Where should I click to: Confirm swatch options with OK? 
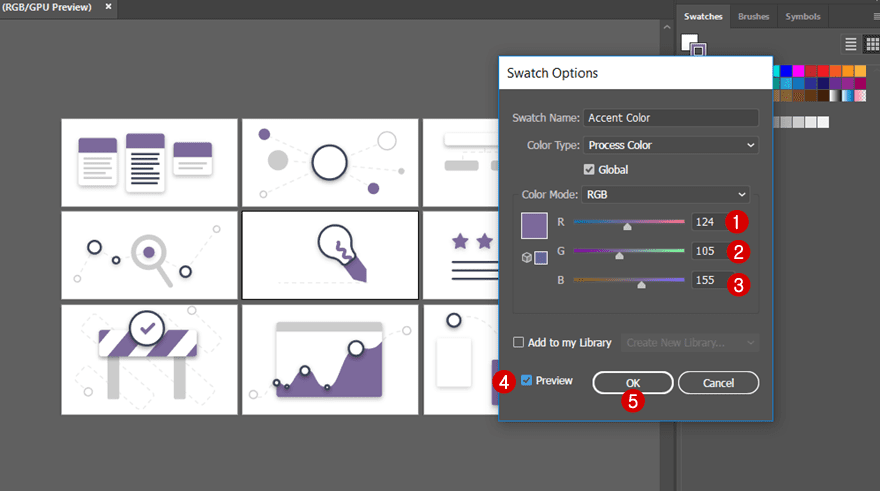pos(632,383)
